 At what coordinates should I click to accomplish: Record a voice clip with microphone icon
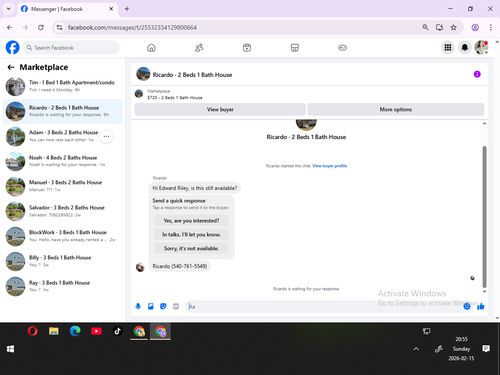pyautogui.click(x=138, y=306)
